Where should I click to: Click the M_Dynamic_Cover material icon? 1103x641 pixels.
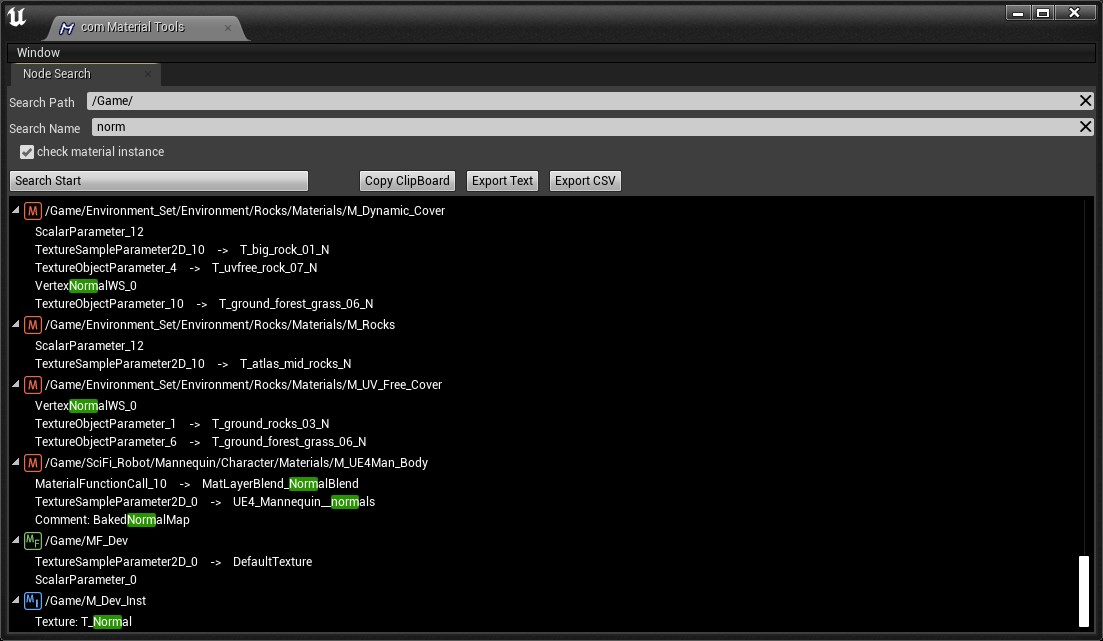[33, 211]
